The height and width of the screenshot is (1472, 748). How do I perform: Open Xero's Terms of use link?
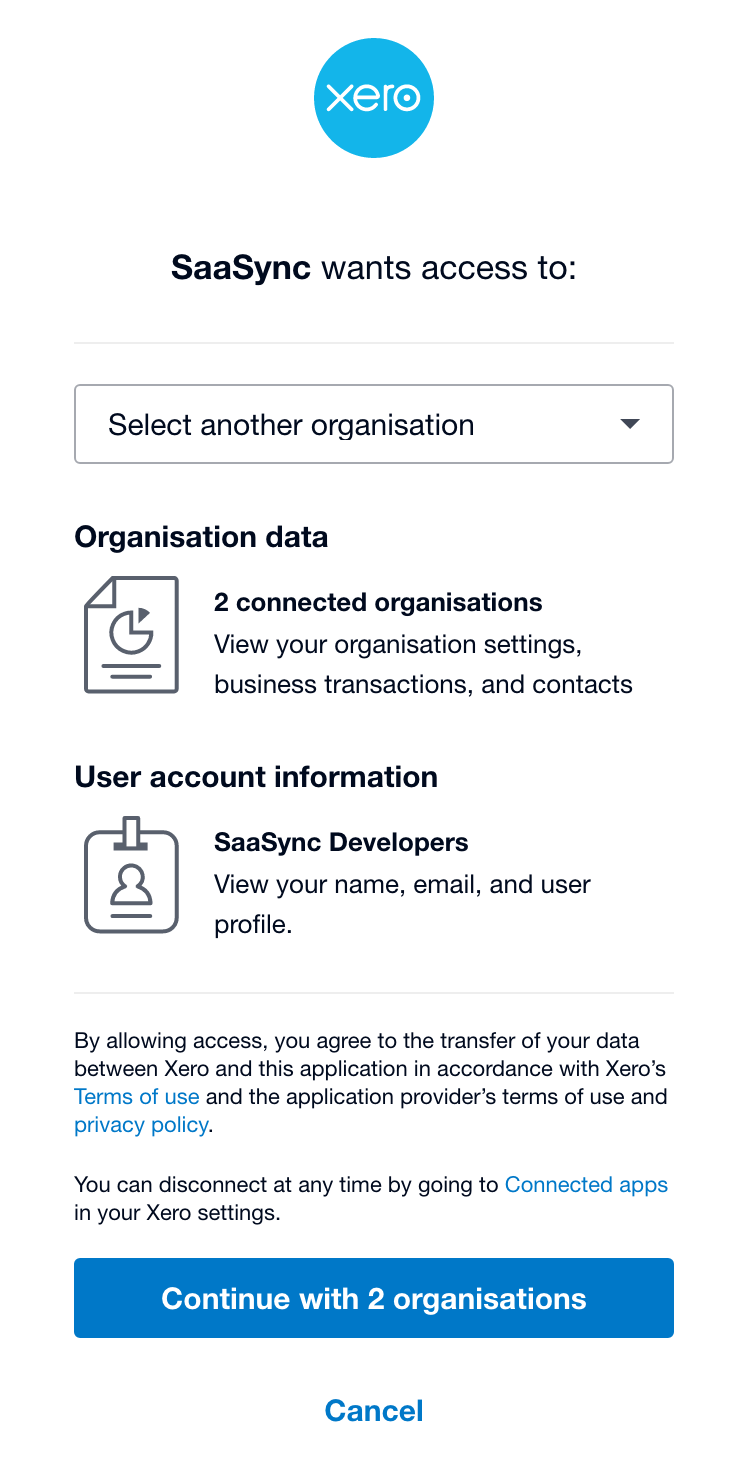point(137,1096)
